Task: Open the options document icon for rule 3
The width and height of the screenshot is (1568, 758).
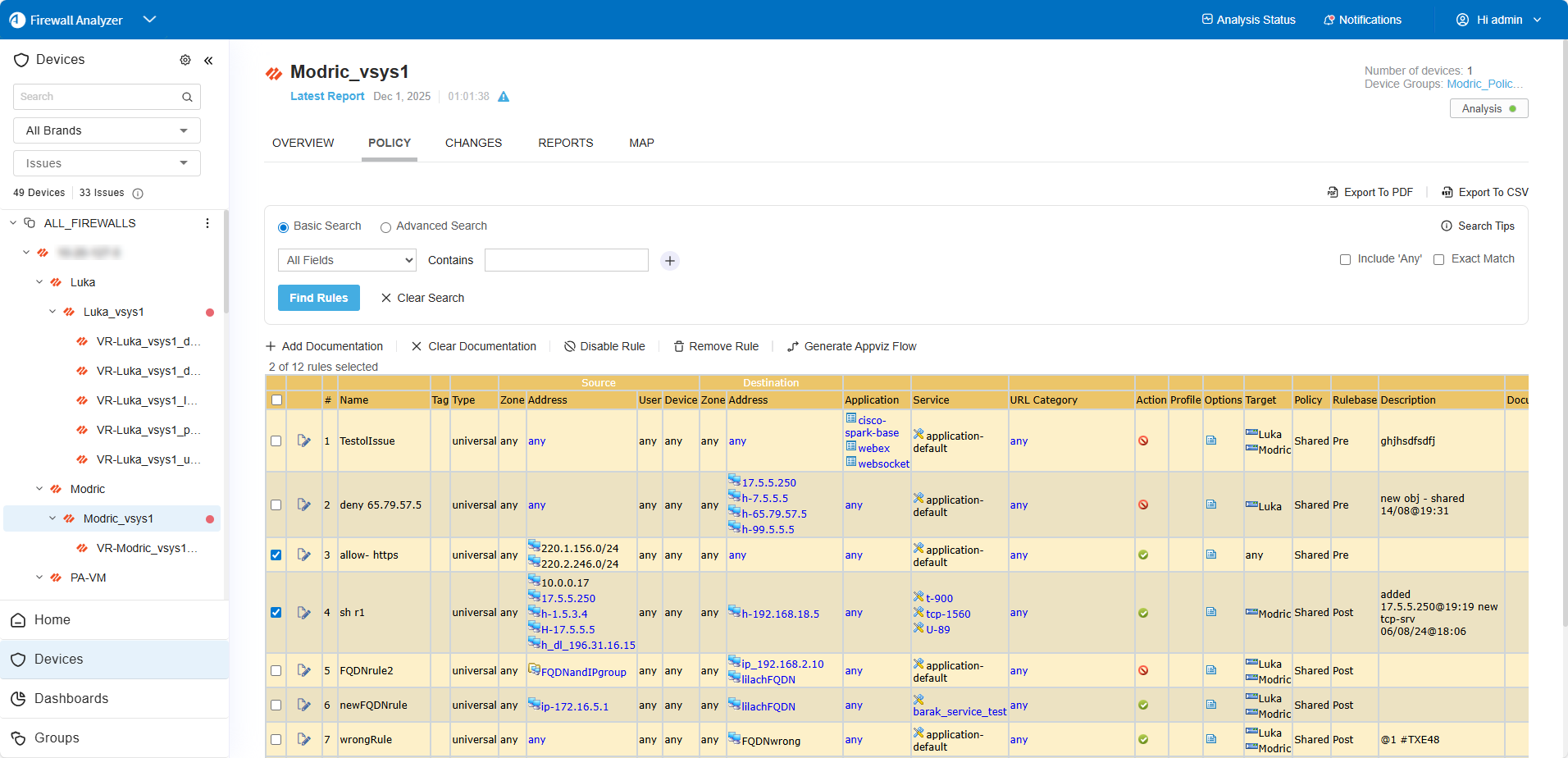Action: pos(1210,555)
